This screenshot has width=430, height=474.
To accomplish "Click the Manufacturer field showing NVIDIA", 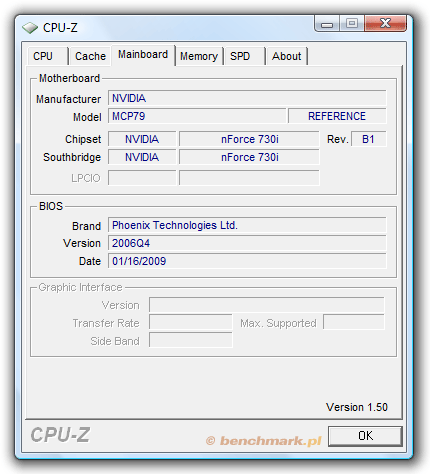I will pos(247,98).
